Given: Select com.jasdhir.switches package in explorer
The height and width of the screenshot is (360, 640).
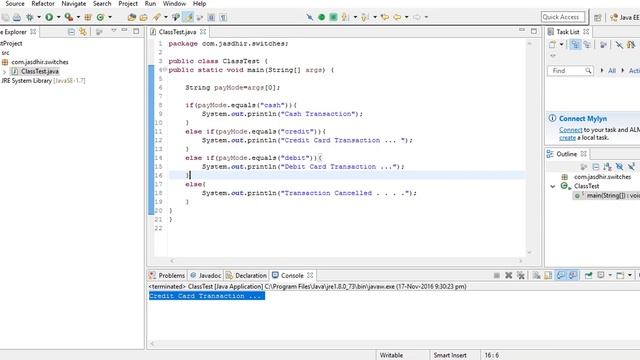Looking at the screenshot, I should point(40,62).
